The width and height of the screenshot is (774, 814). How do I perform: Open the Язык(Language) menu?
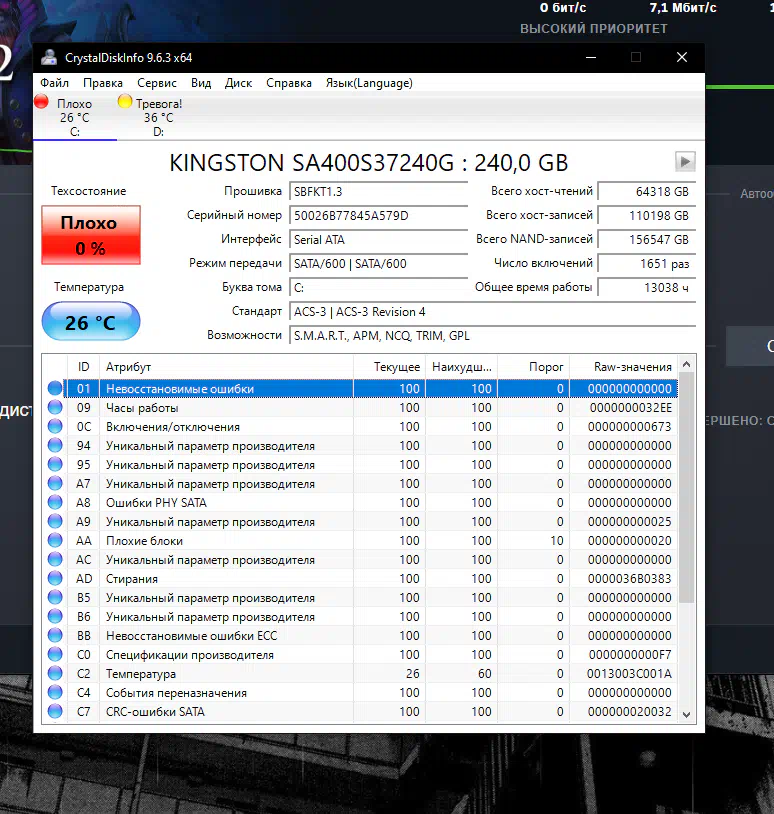click(369, 83)
